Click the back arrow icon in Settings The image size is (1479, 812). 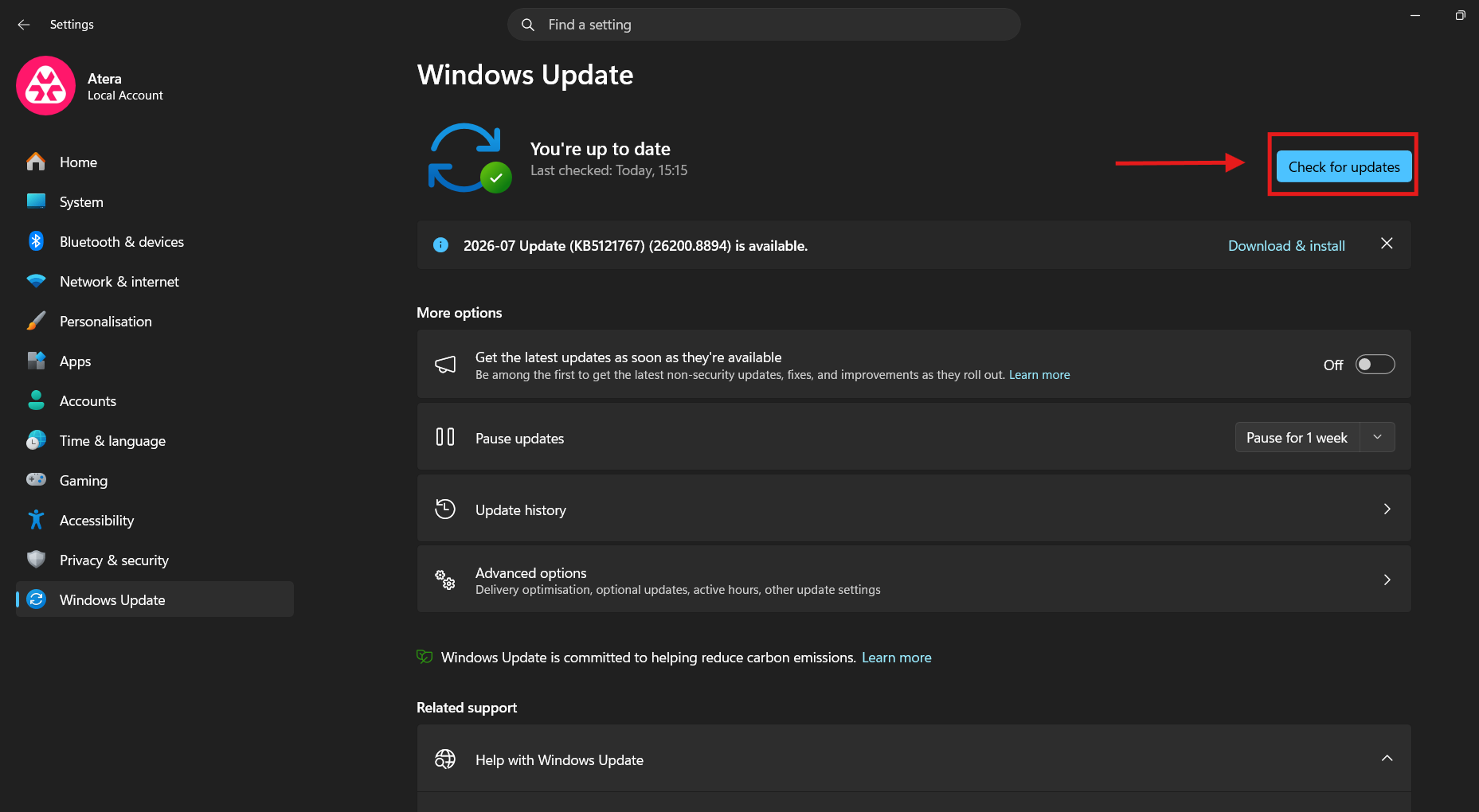[x=24, y=25]
